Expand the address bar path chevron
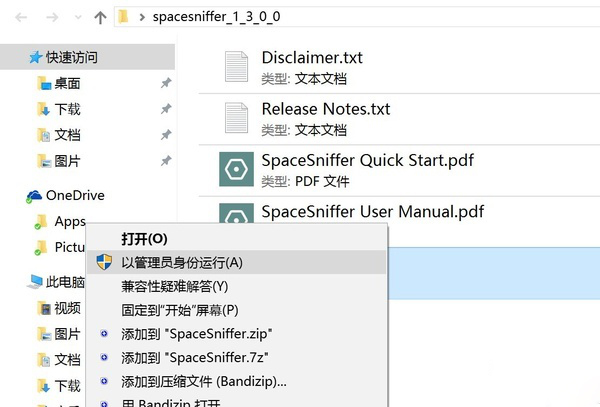Viewport: 600px width, 407px height. (x=143, y=17)
